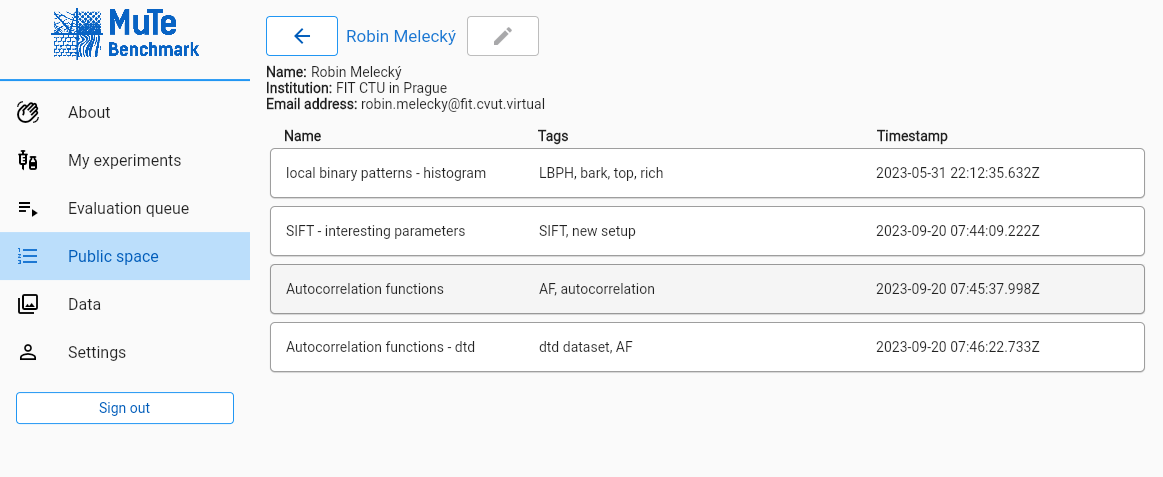The height and width of the screenshot is (477, 1163).
Task: Click the About clapping hands icon
Action: 28,112
